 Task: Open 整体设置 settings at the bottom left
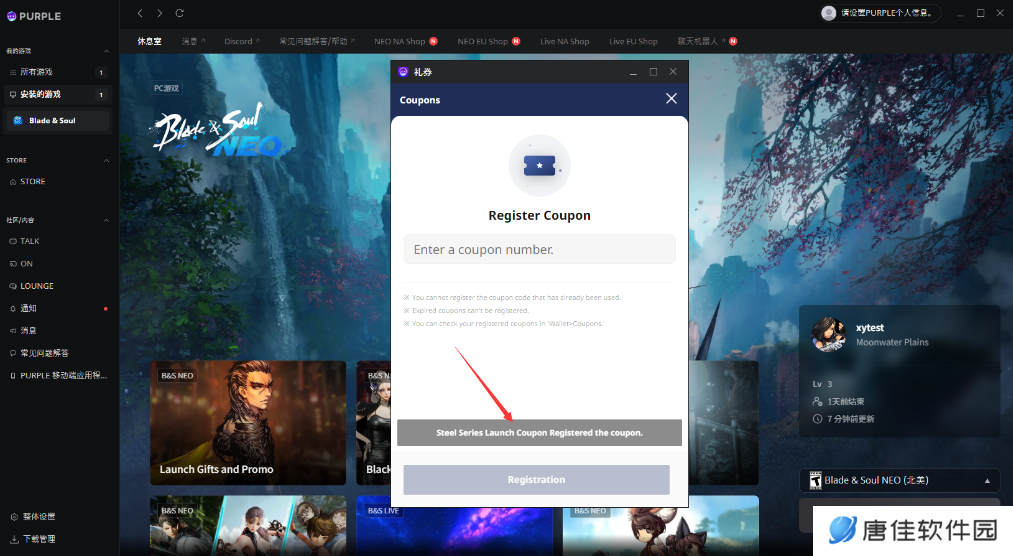coord(33,517)
